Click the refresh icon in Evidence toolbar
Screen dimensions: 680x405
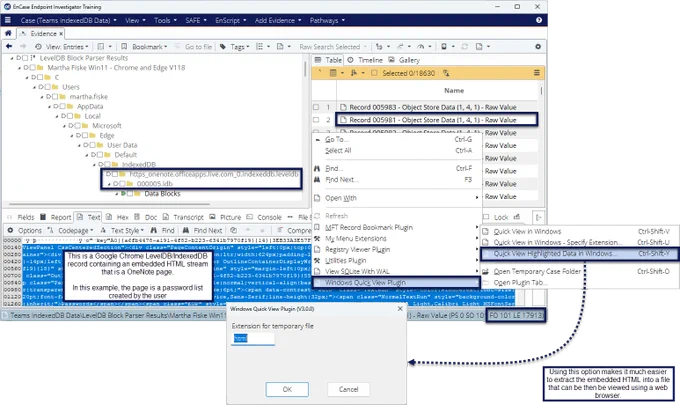point(464,46)
